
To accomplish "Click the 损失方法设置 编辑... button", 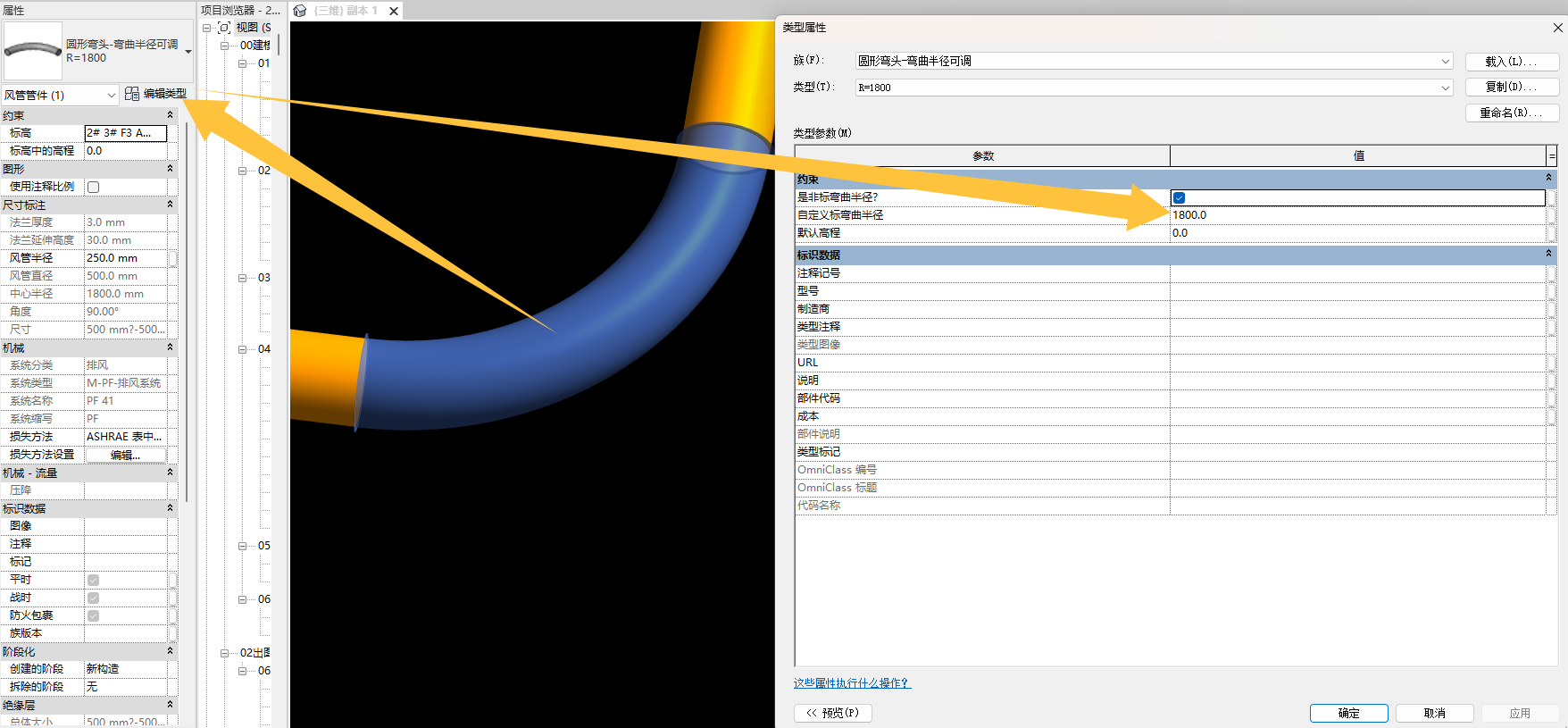I will tap(125, 455).
